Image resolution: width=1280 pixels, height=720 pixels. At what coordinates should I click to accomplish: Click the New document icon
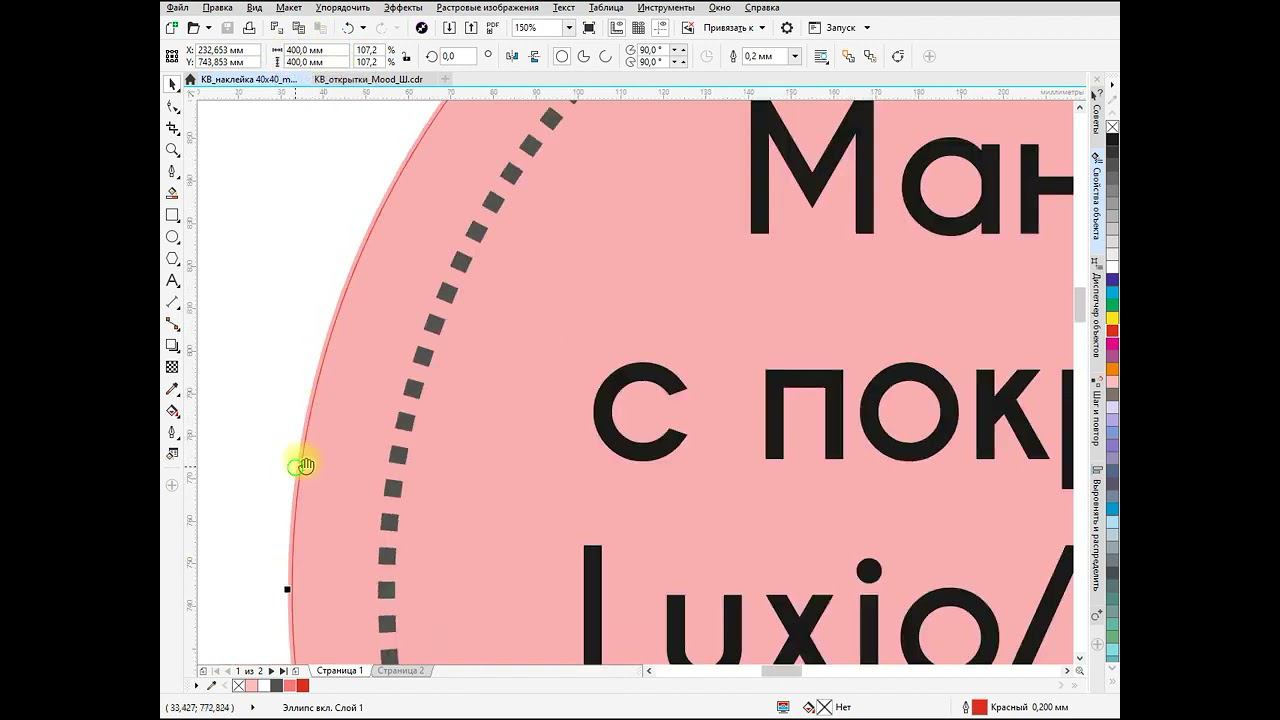tap(172, 28)
